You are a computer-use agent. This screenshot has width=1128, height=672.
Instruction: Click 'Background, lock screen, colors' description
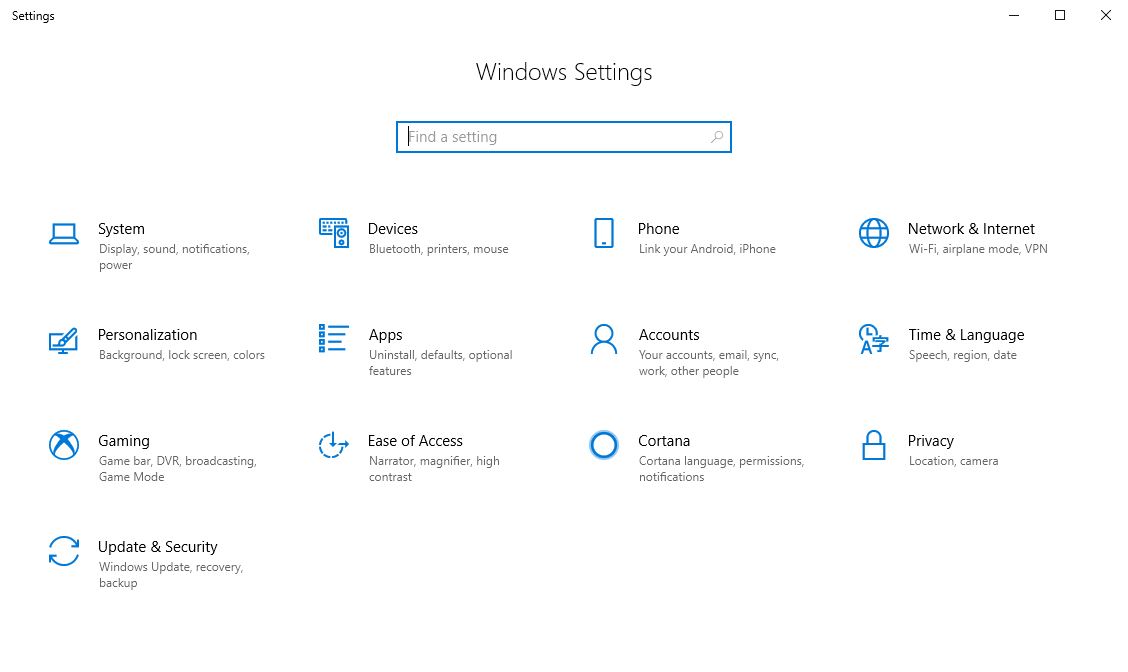tap(182, 355)
